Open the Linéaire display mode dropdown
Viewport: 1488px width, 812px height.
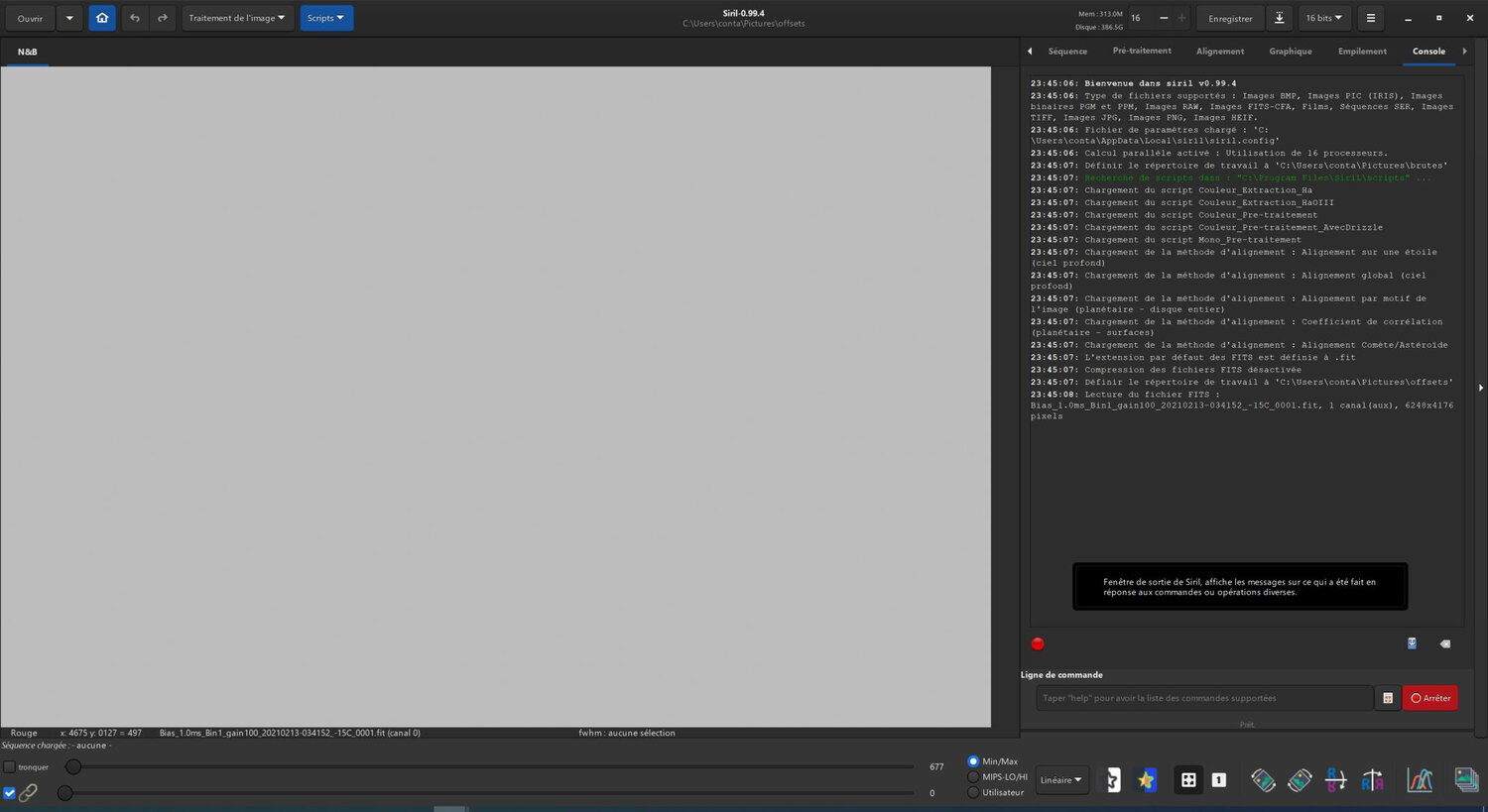click(x=1061, y=780)
